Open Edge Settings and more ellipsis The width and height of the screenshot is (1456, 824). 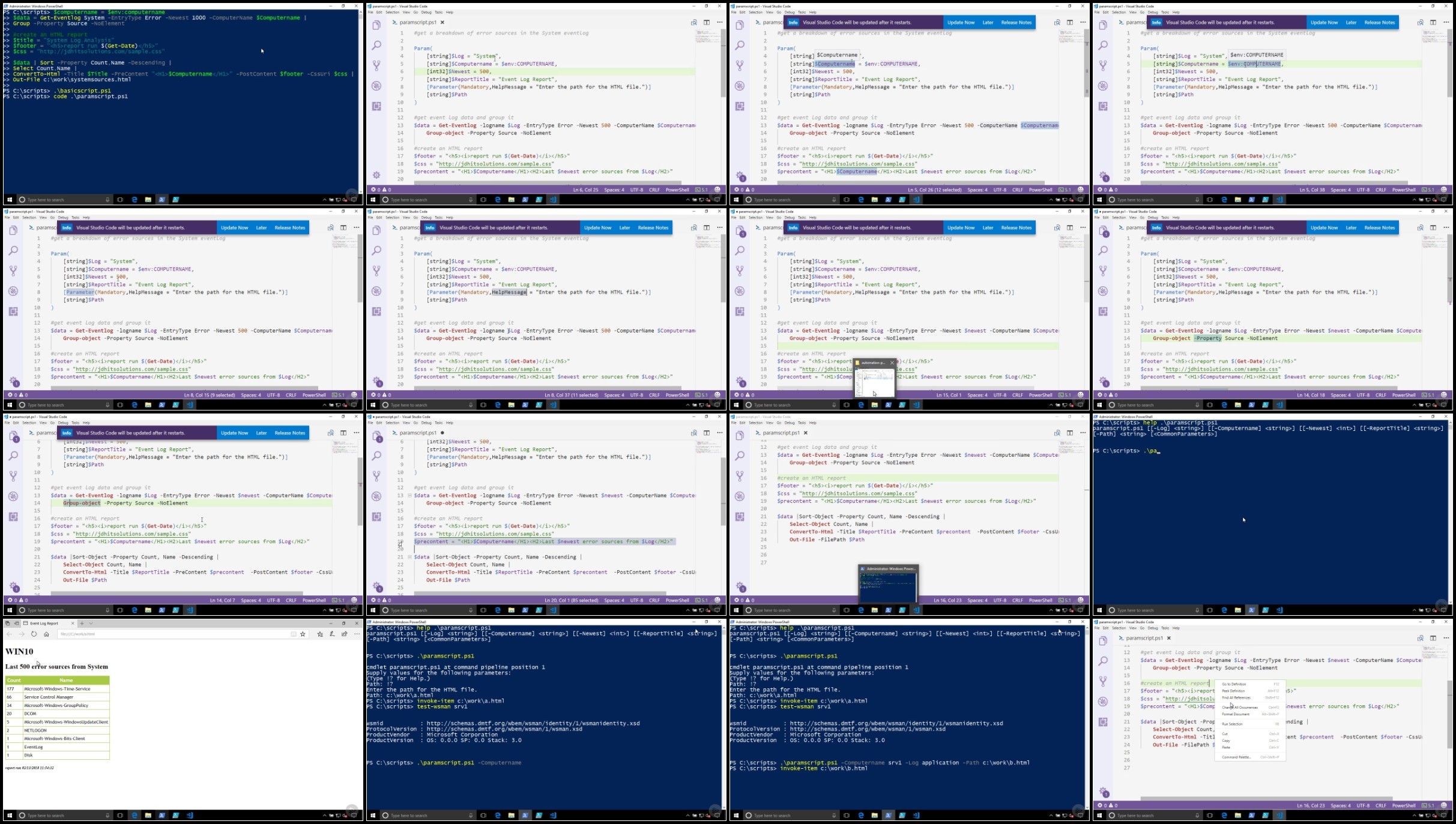357,634
